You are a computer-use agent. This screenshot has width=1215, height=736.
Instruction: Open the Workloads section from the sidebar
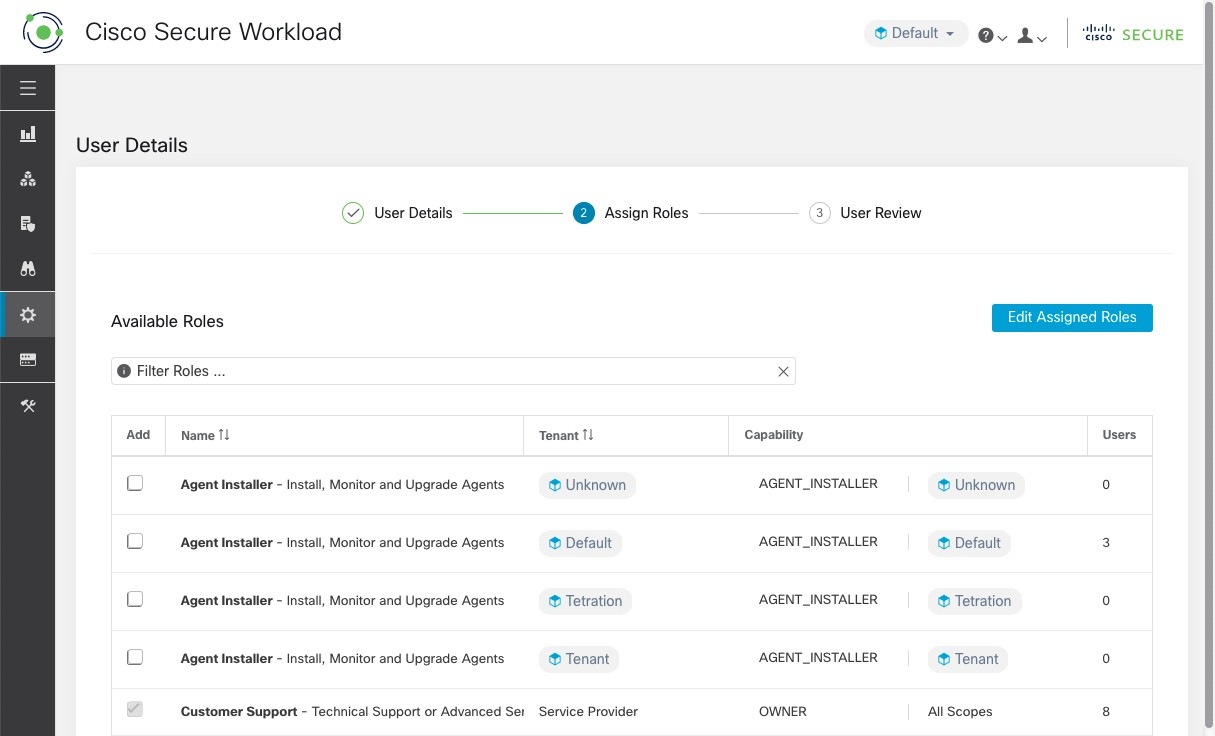coord(27,178)
